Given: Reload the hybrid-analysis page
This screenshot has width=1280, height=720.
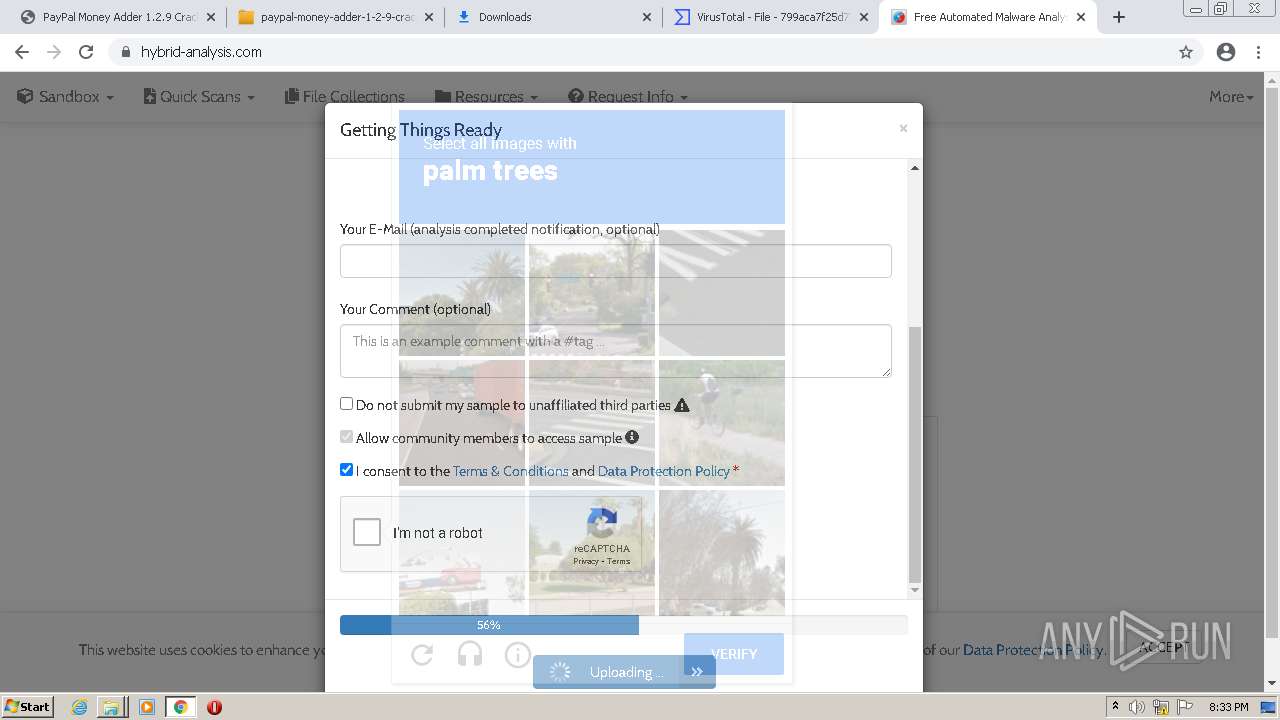Looking at the screenshot, I should tap(86, 52).
